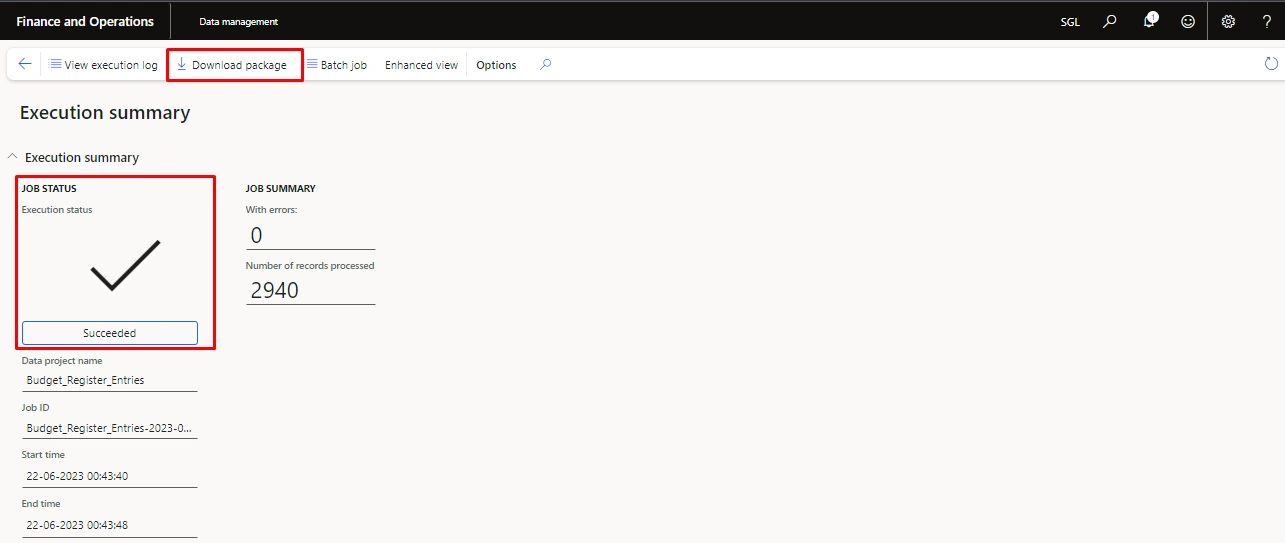This screenshot has width=1285, height=543.
Task: Show notifications via the bell icon
Action: tap(1149, 21)
